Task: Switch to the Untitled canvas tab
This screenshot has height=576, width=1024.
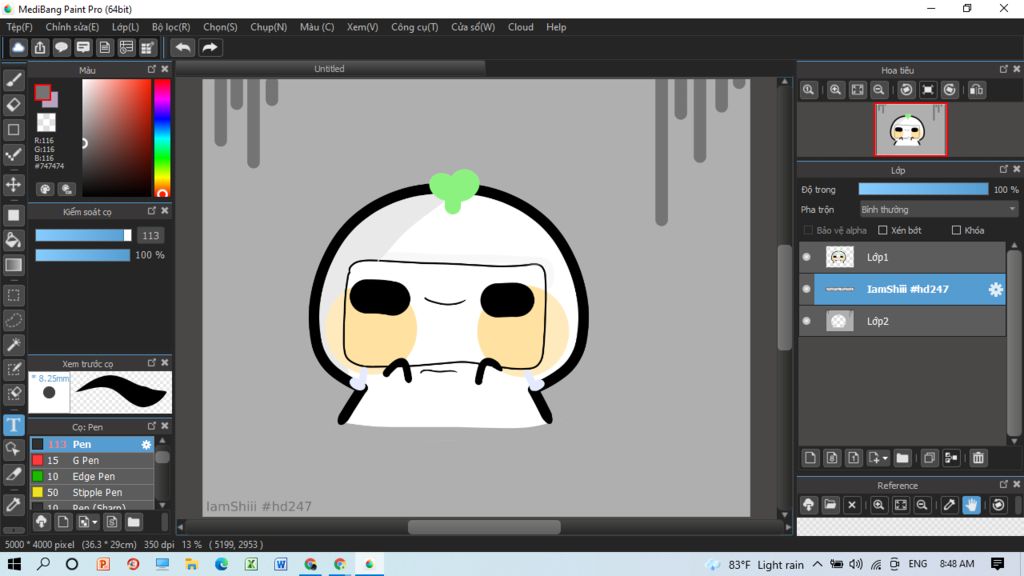Action: [x=330, y=69]
